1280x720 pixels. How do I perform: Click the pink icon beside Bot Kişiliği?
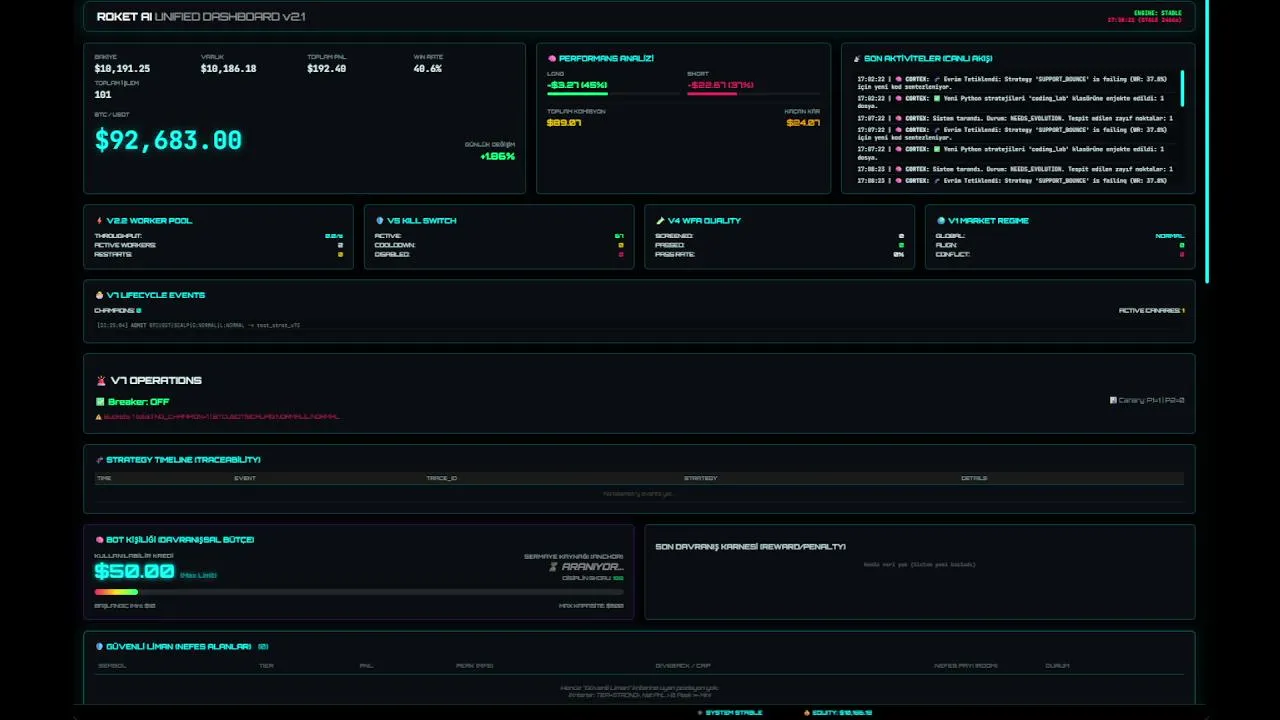99,540
